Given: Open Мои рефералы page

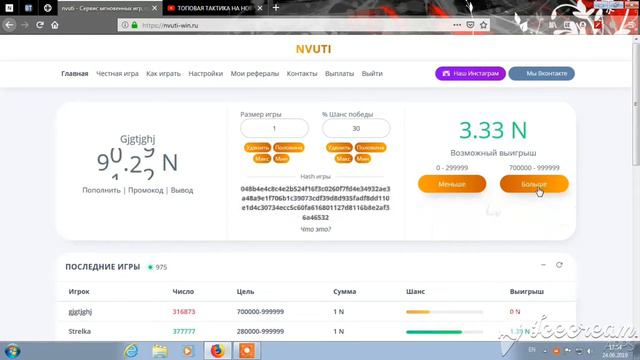Looking at the screenshot, I should click(x=255, y=73).
